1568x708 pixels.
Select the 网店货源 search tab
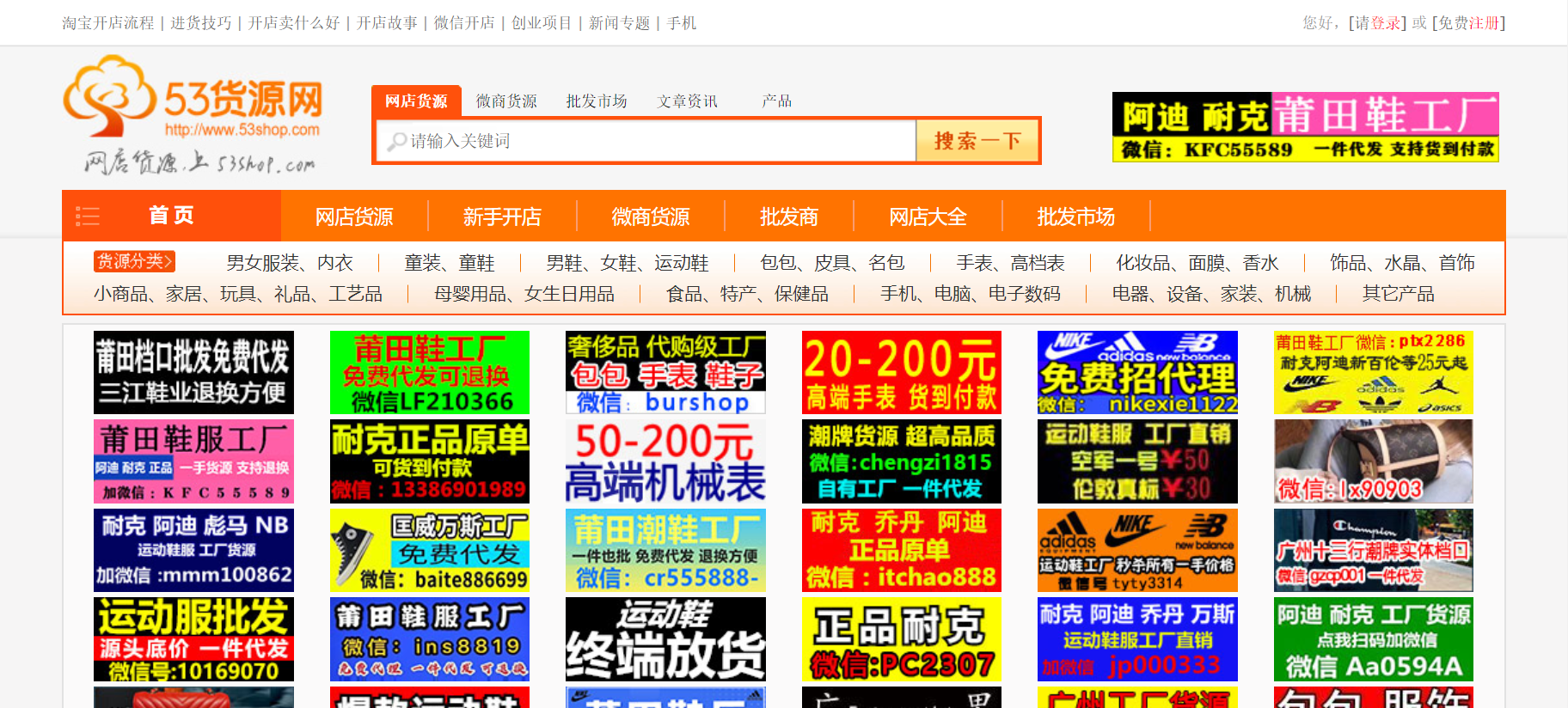coord(416,101)
